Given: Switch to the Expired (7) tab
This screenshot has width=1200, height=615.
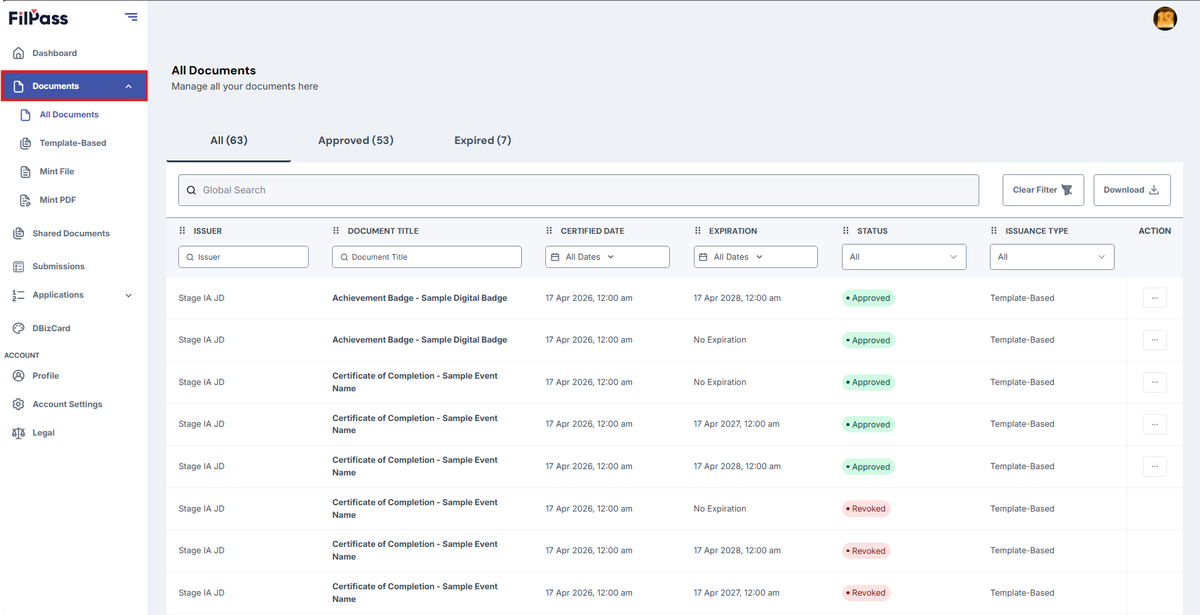Looking at the screenshot, I should tap(483, 141).
